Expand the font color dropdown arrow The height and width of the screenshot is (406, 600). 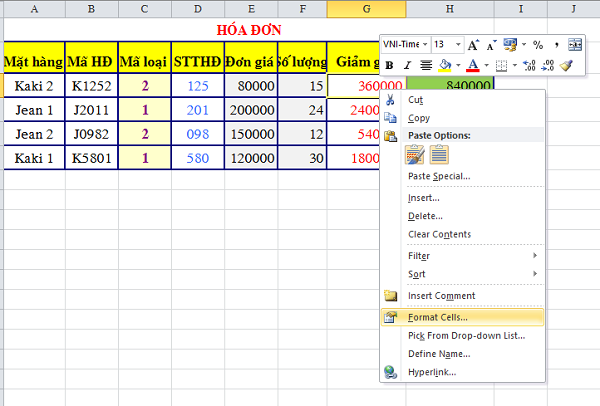pyautogui.click(x=486, y=65)
